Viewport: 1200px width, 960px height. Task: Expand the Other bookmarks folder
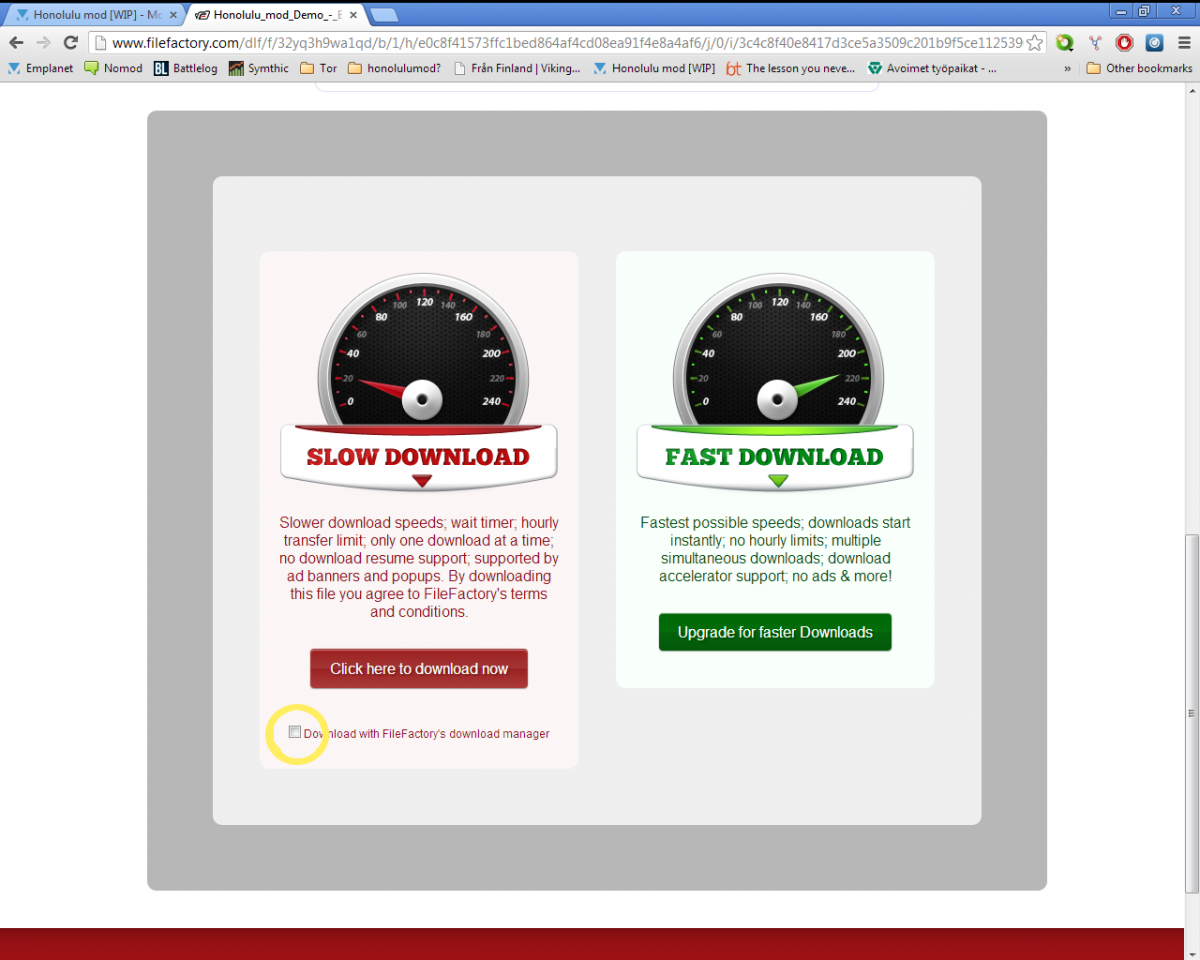coord(1139,69)
